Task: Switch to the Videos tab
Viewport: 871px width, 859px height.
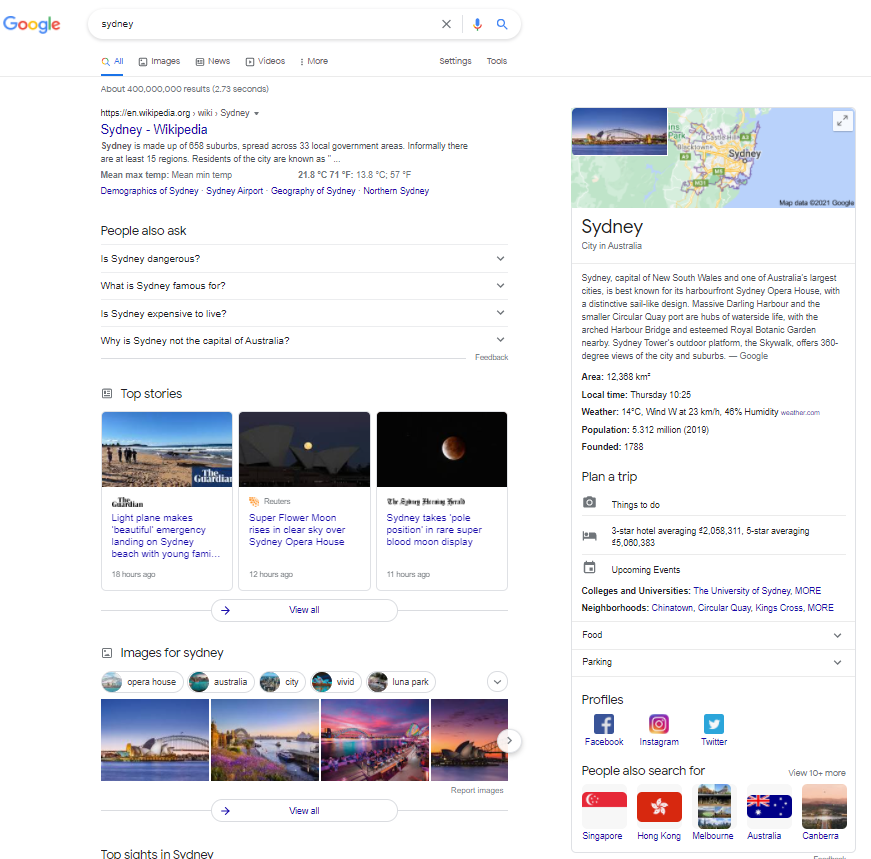Action: coord(266,61)
